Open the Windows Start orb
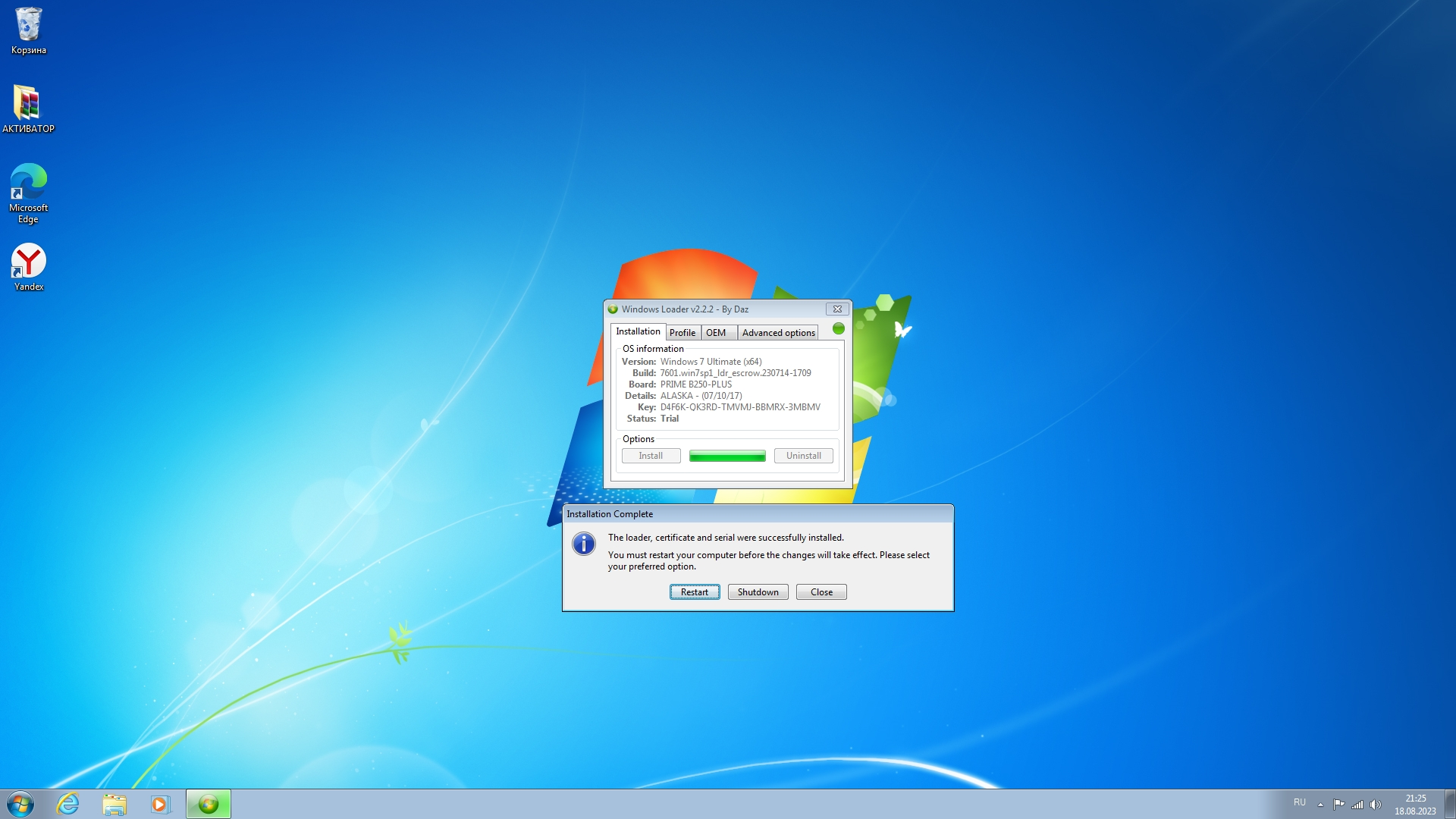The height and width of the screenshot is (819, 1456). [x=20, y=804]
